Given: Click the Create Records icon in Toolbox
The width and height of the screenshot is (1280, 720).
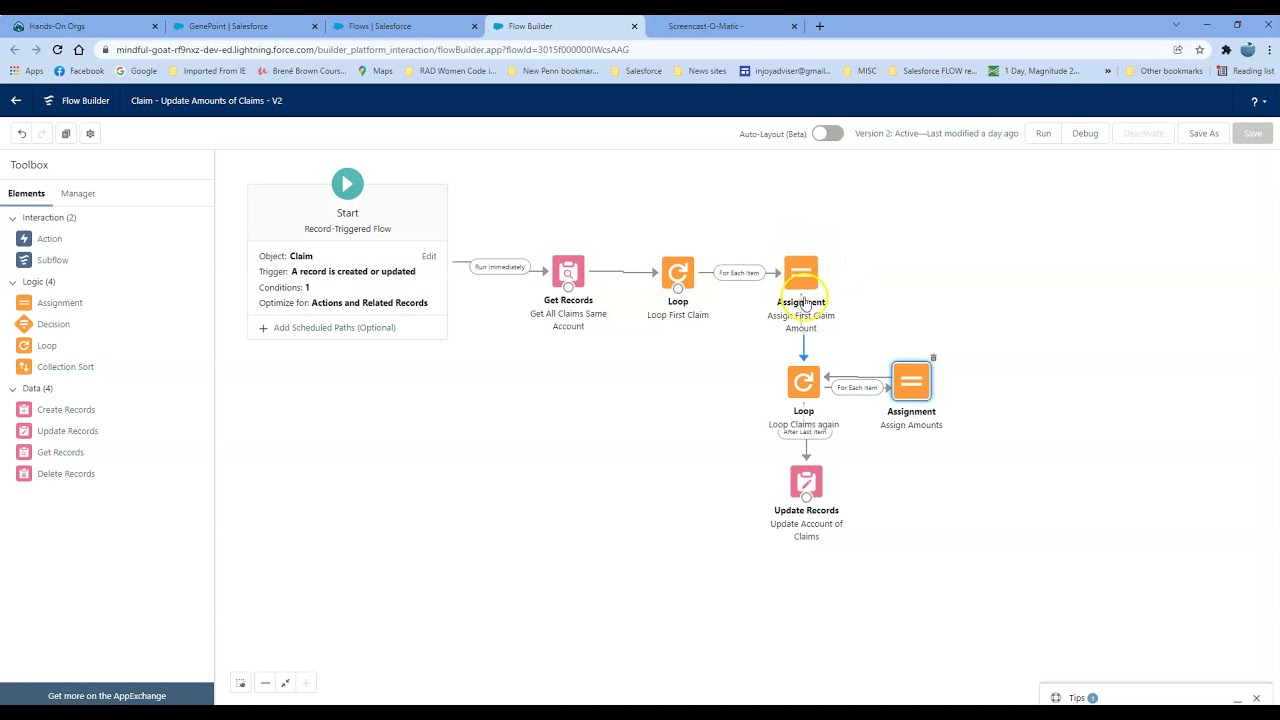Looking at the screenshot, I should click(x=24, y=410).
